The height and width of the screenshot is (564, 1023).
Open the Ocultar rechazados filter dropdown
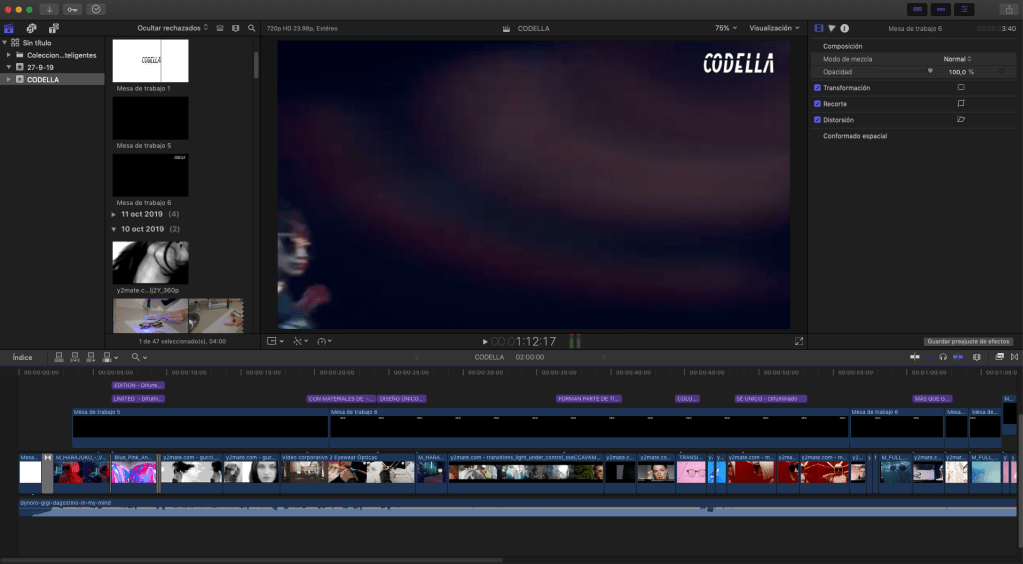(173, 28)
